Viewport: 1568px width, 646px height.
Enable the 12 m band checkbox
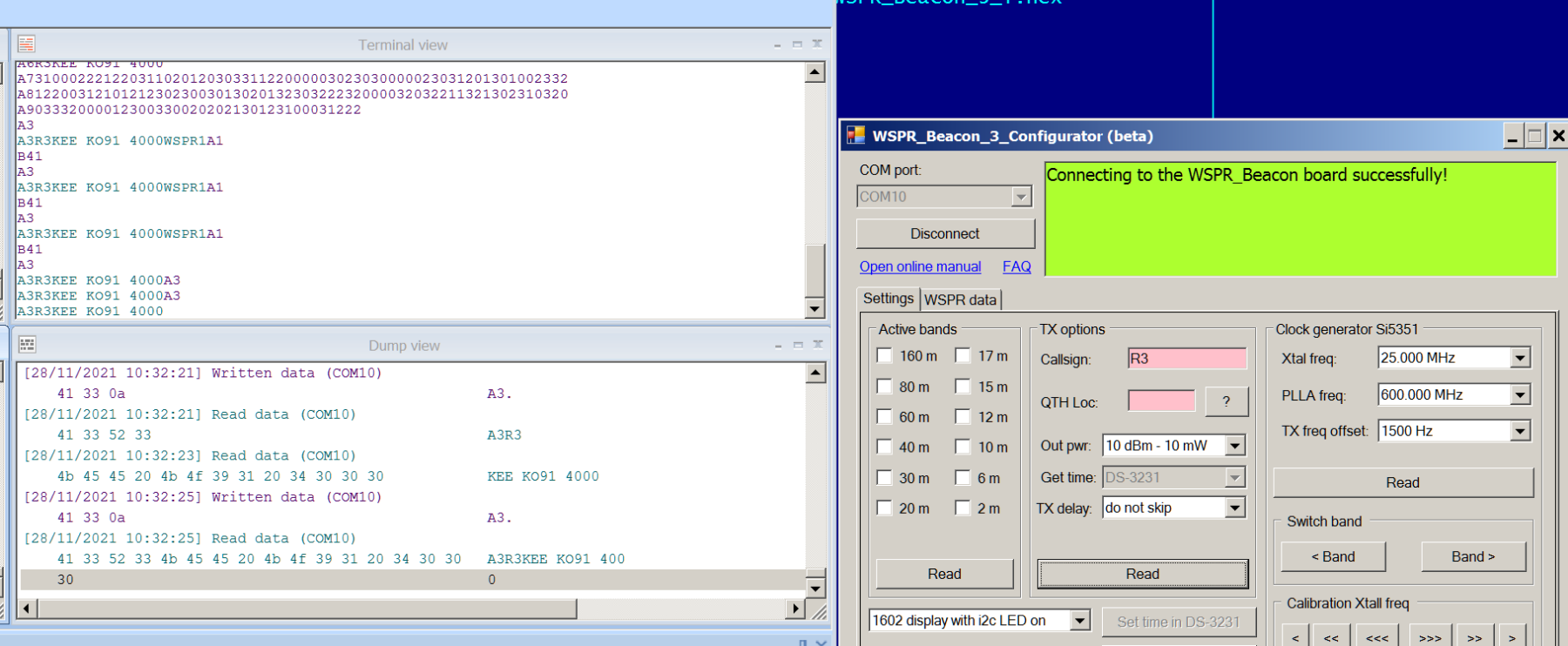963,417
